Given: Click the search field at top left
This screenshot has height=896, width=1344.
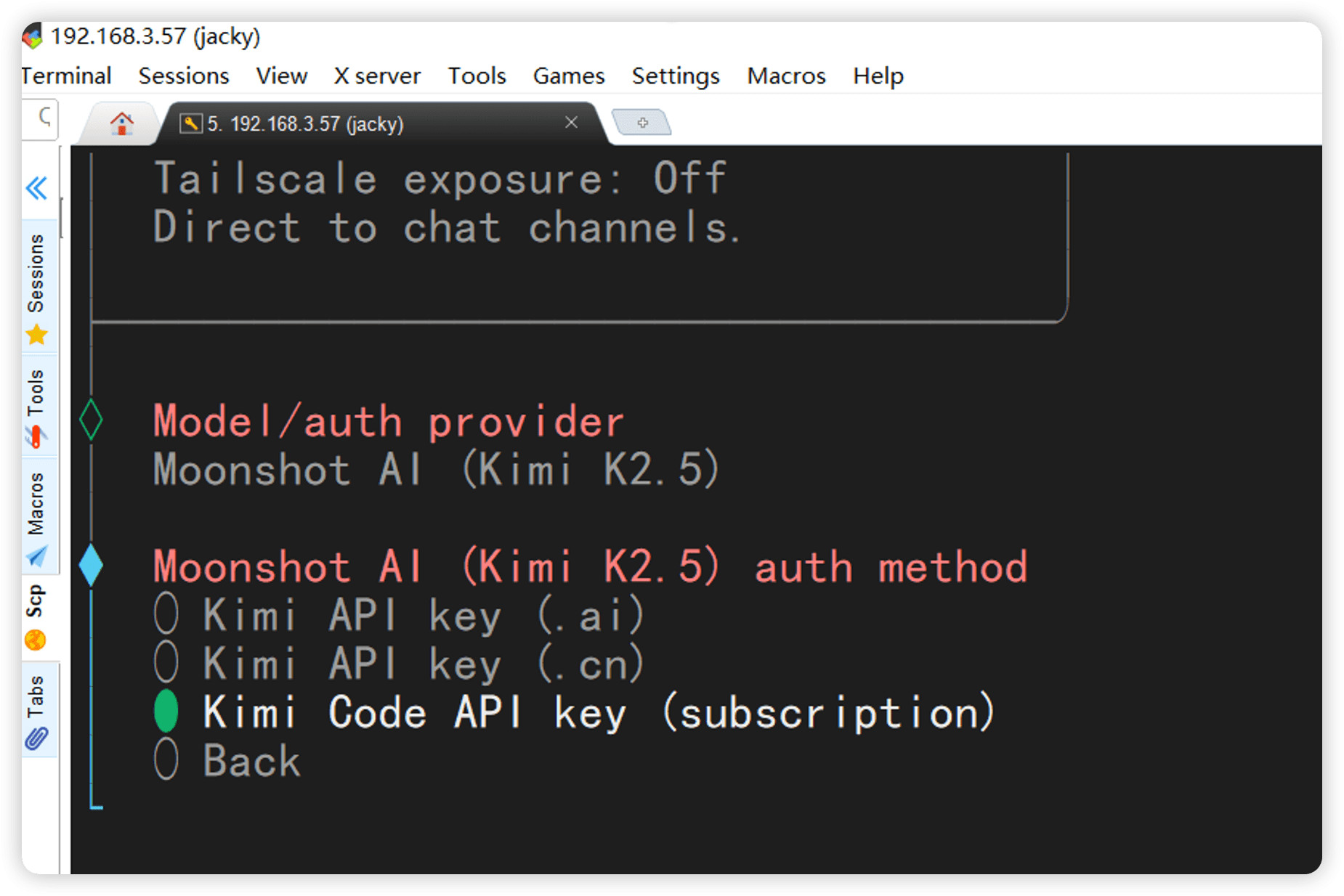Looking at the screenshot, I should tap(41, 119).
